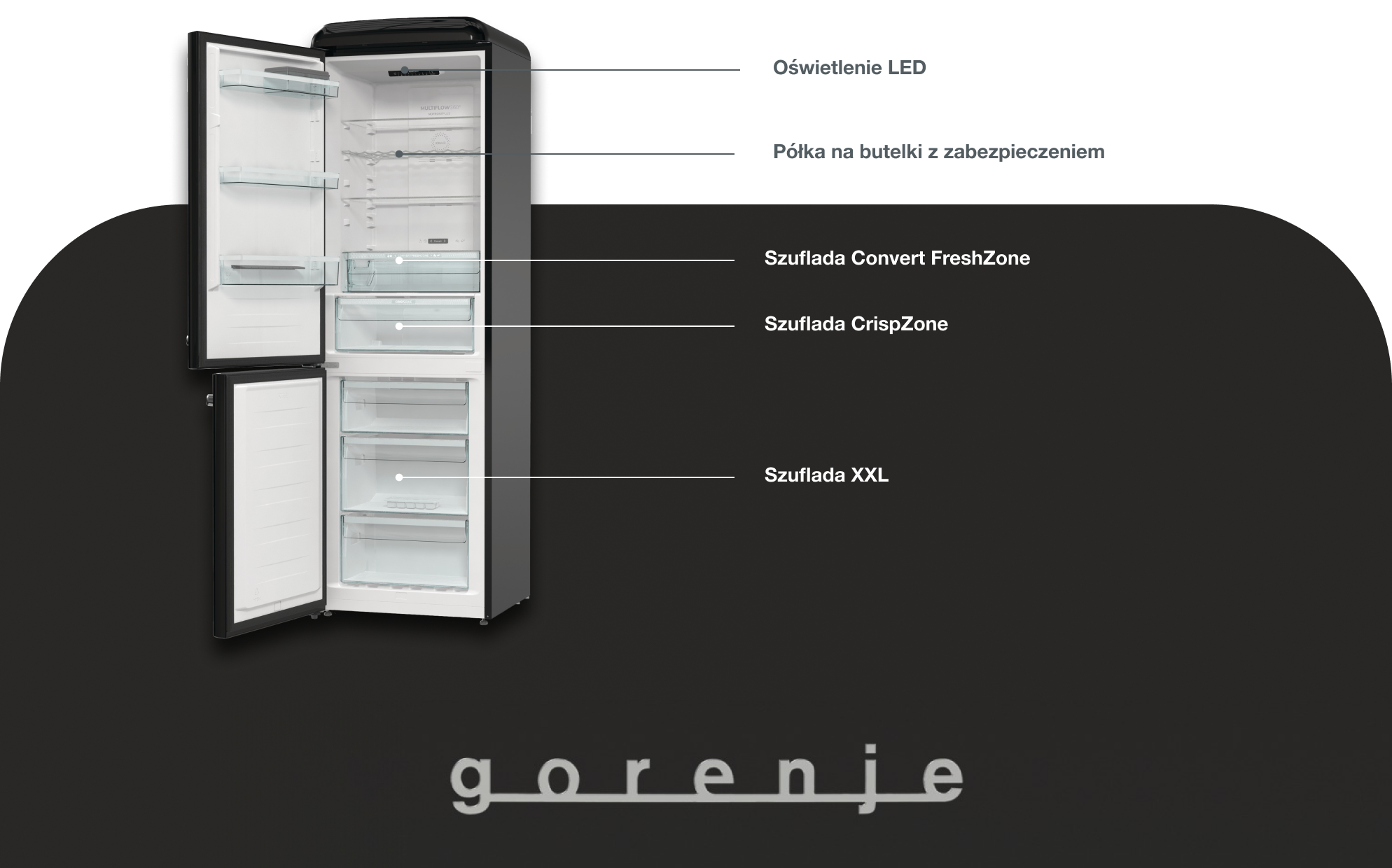Click the gorenje logo
Viewport: 1392px width, 868px height.
(x=706, y=779)
